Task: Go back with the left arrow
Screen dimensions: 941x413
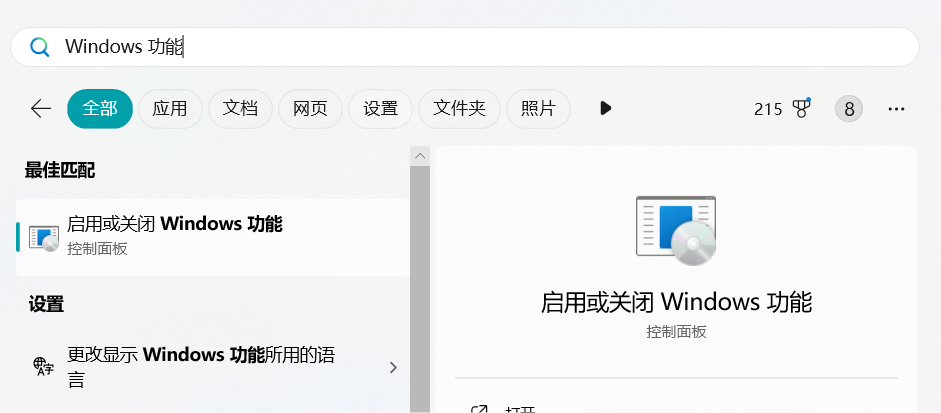Action: [x=41, y=109]
